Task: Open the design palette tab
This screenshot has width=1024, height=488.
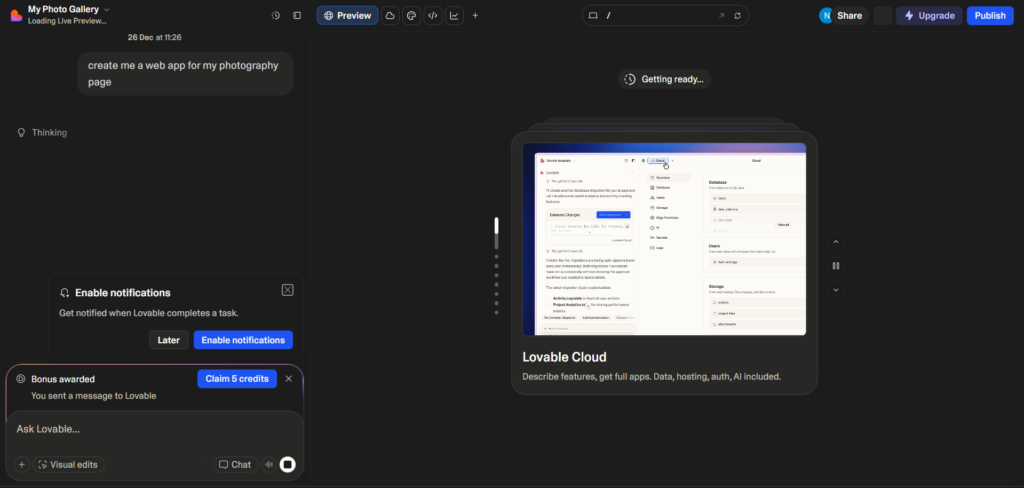Action: coord(411,15)
